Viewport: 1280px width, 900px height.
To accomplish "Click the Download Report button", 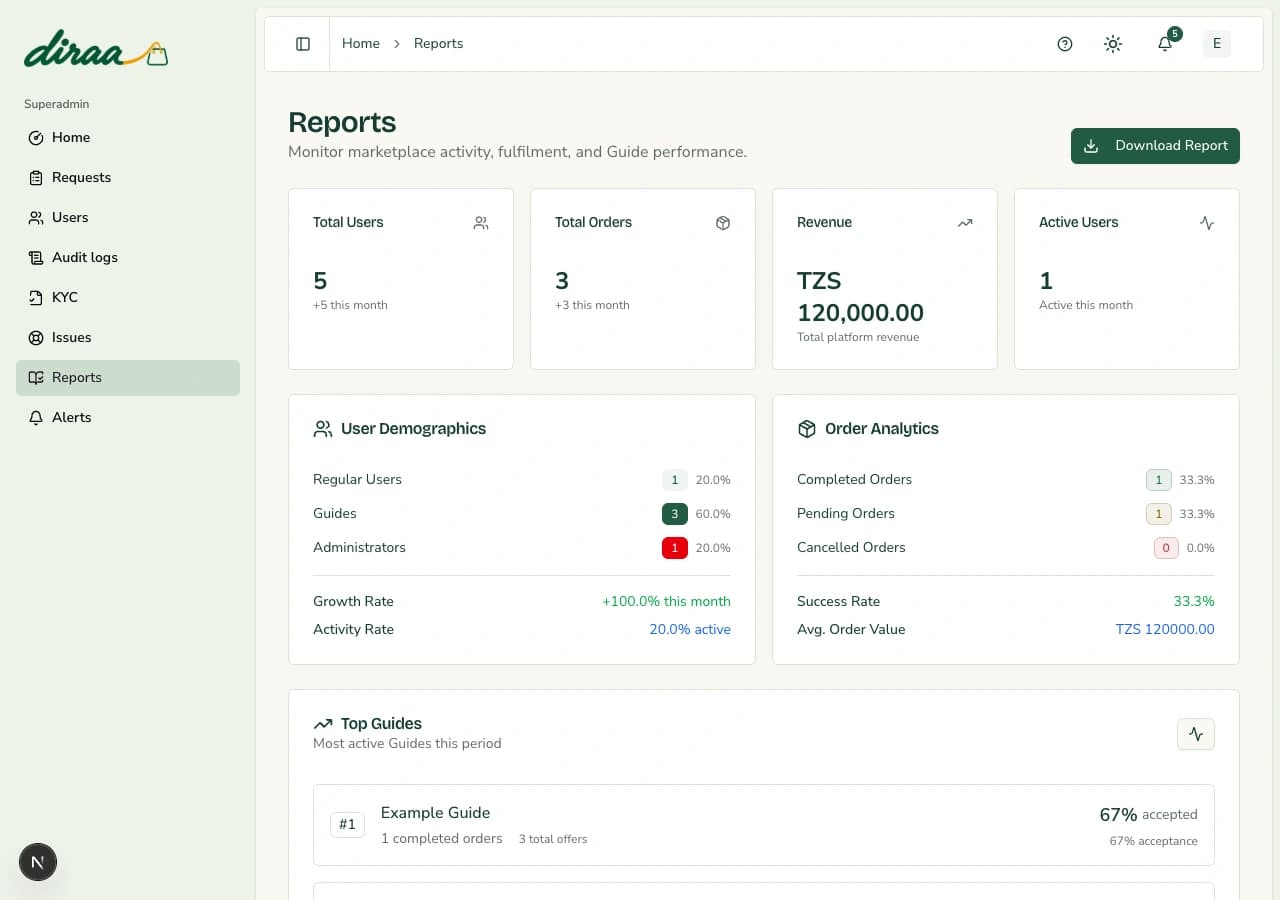I will coord(1155,146).
